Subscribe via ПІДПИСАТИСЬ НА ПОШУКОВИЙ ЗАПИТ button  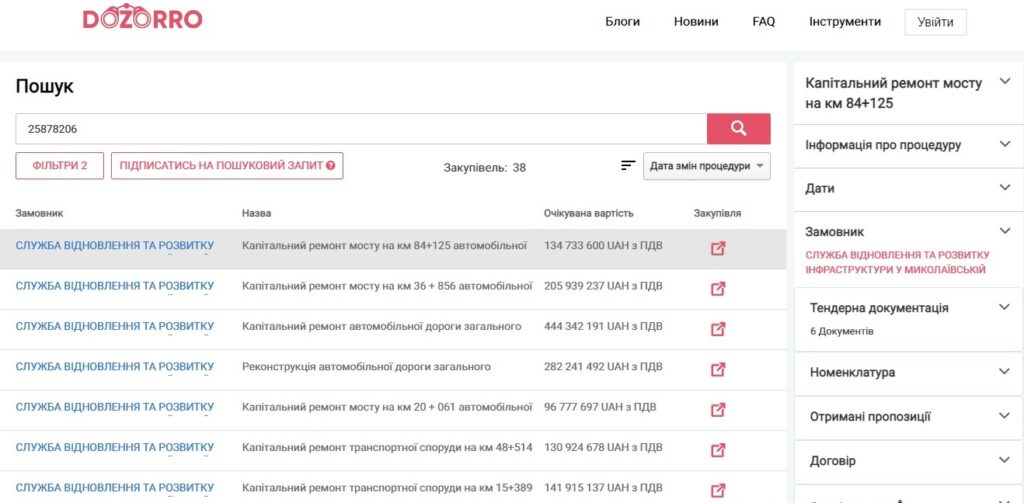click(x=227, y=166)
